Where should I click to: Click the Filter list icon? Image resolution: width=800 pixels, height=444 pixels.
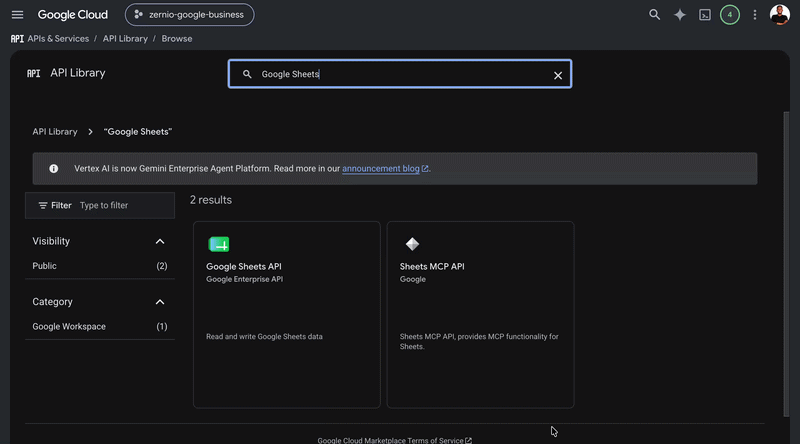pyautogui.click(x=43, y=205)
